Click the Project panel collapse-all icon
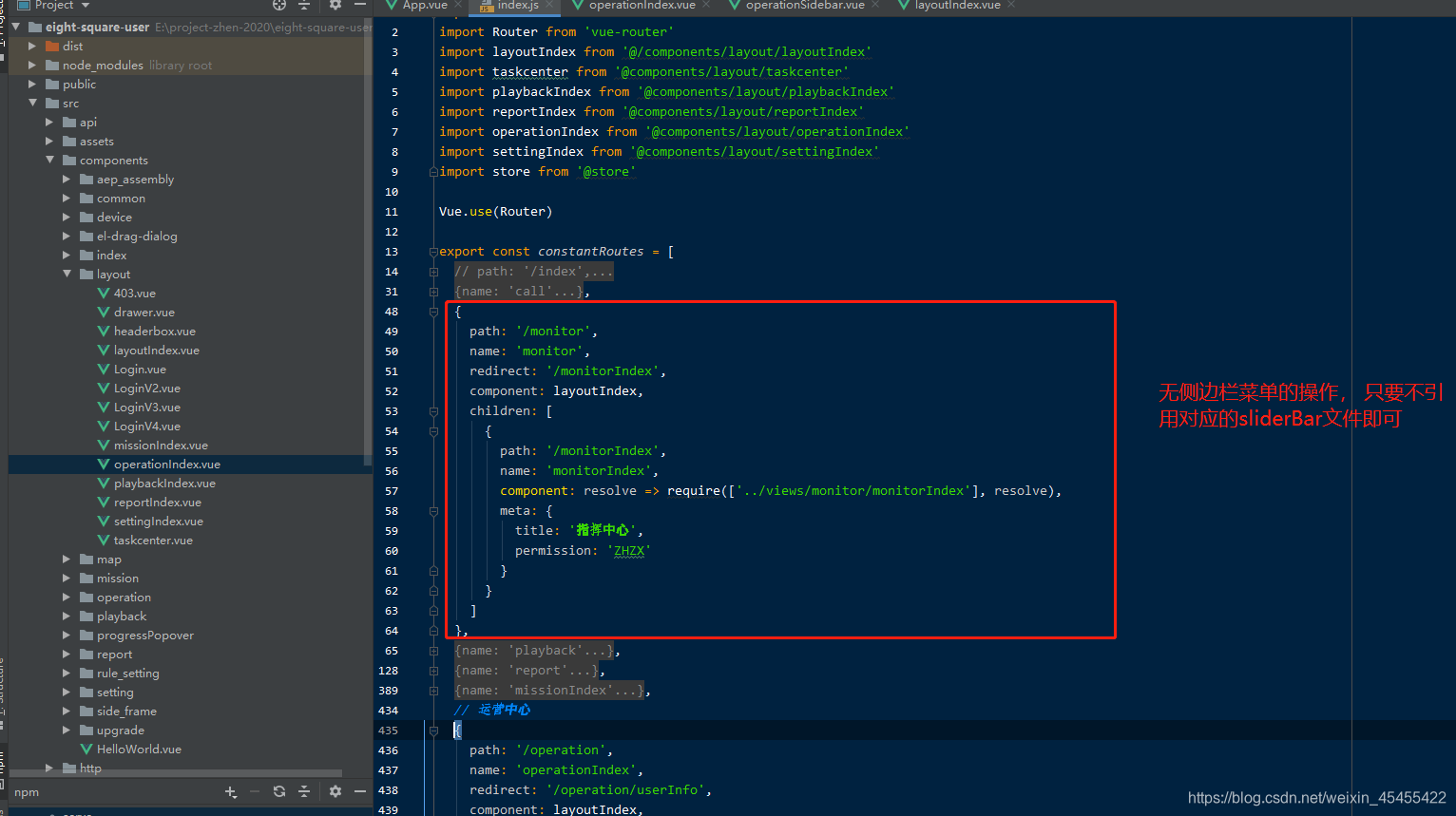The width and height of the screenshot is (1456, 816). [x=304, y=5]
